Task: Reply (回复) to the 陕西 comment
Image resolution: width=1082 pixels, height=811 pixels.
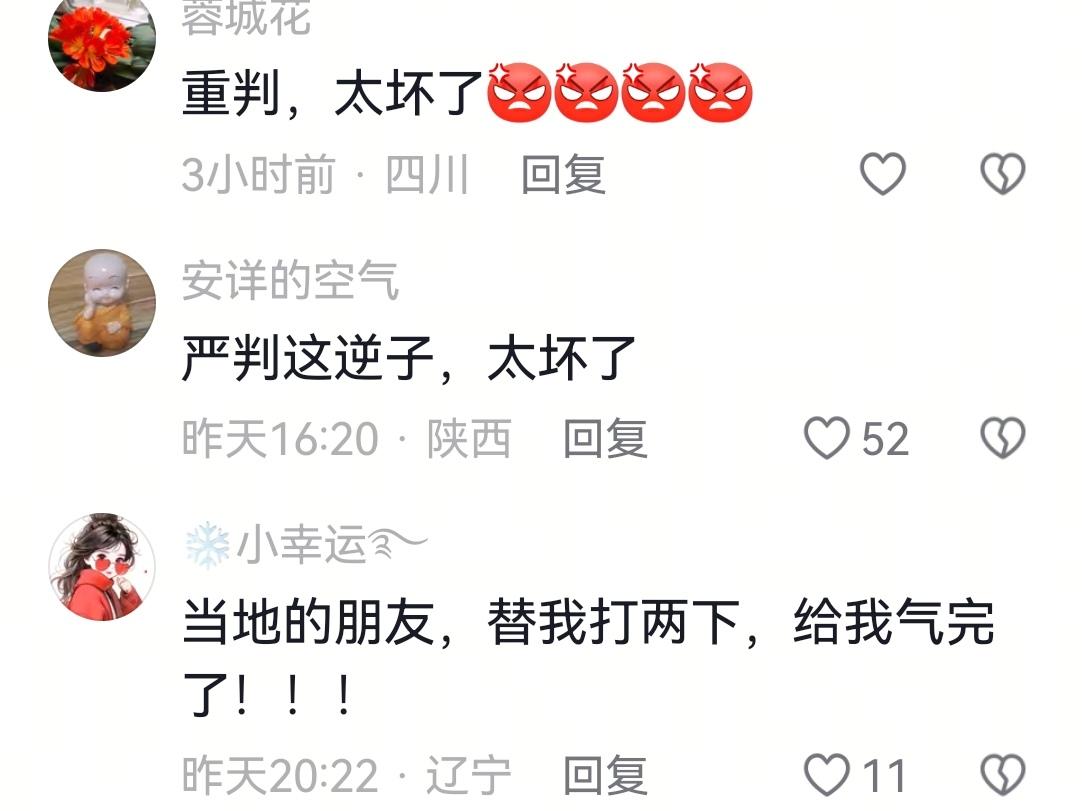Action: pos(605,438)
